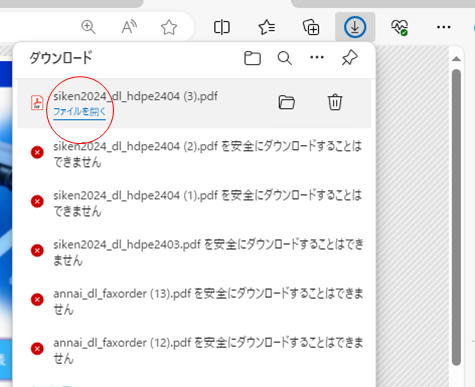The width and height of the screenshot is (475, 387).
Task: Pin the Downloads panel
Action: pos(350,58)
